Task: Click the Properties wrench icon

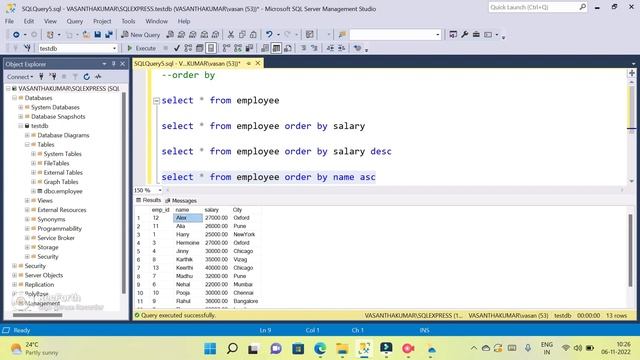Action: [464, 35]
